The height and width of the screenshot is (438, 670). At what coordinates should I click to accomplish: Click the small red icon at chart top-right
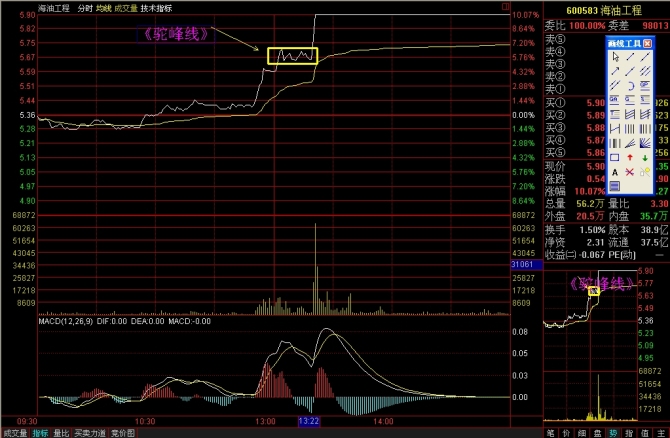505,6
